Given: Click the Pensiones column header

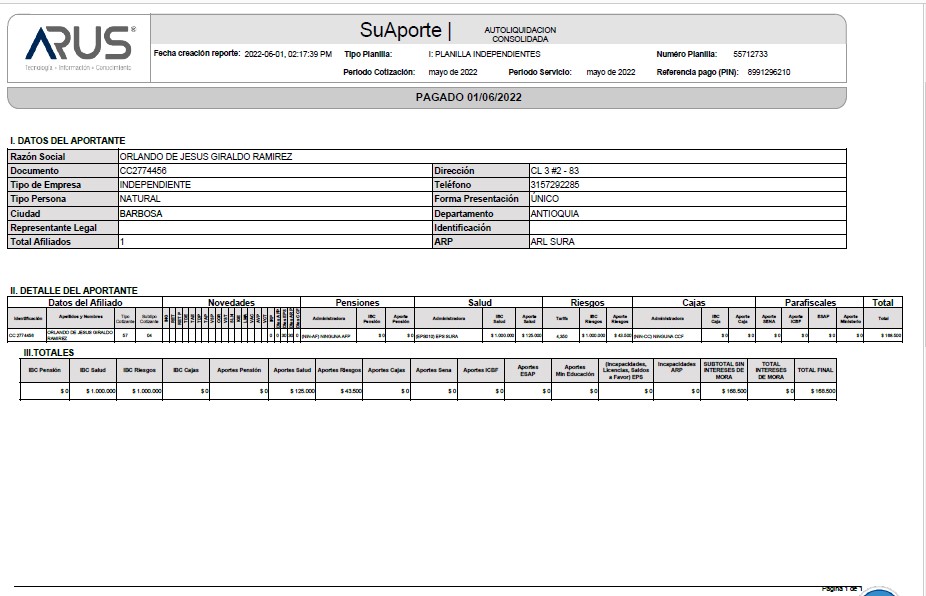Looking at the screenshot, I should click(x=357, y=302).
